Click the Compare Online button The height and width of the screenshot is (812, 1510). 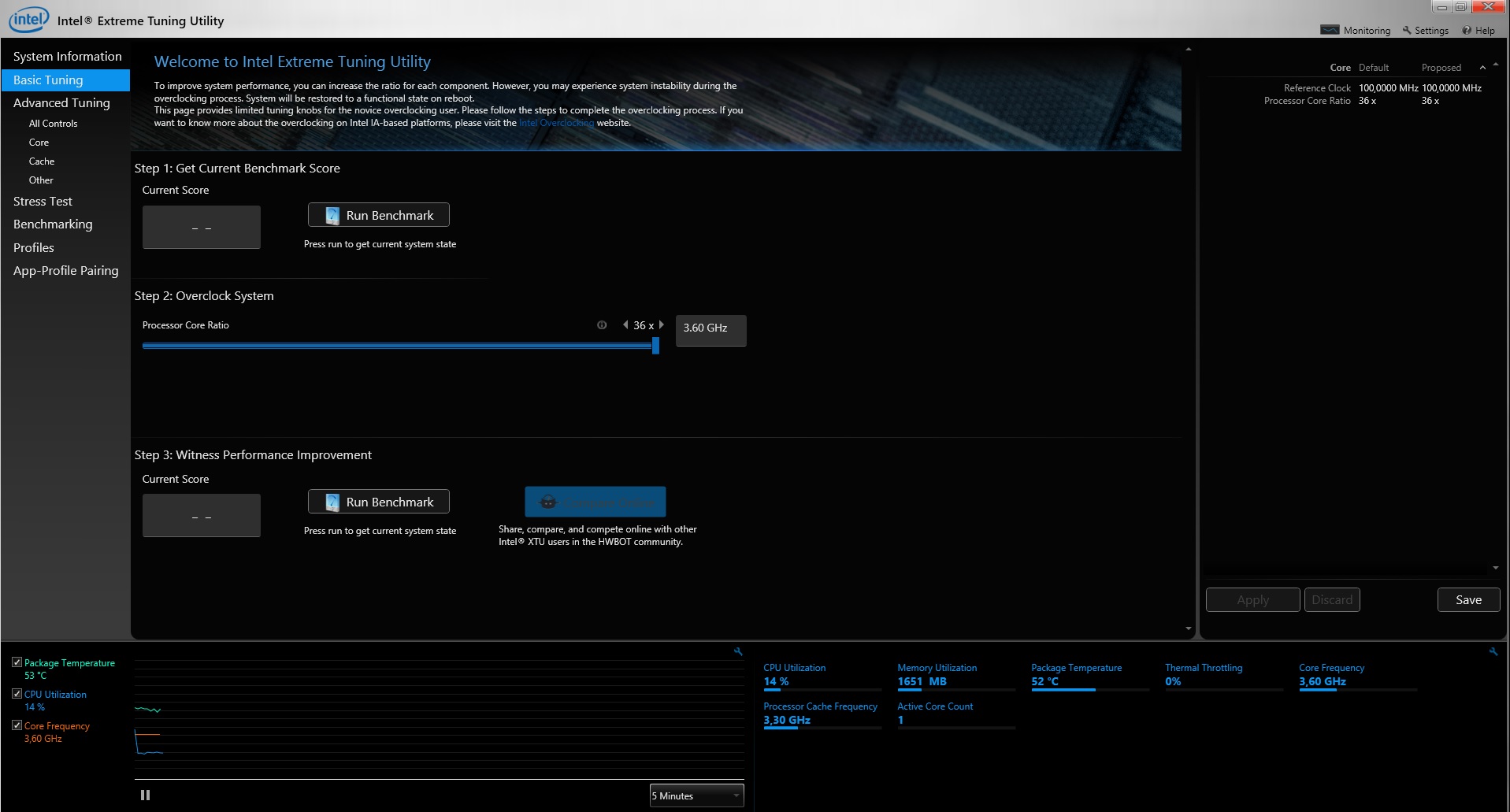[595, 502]
